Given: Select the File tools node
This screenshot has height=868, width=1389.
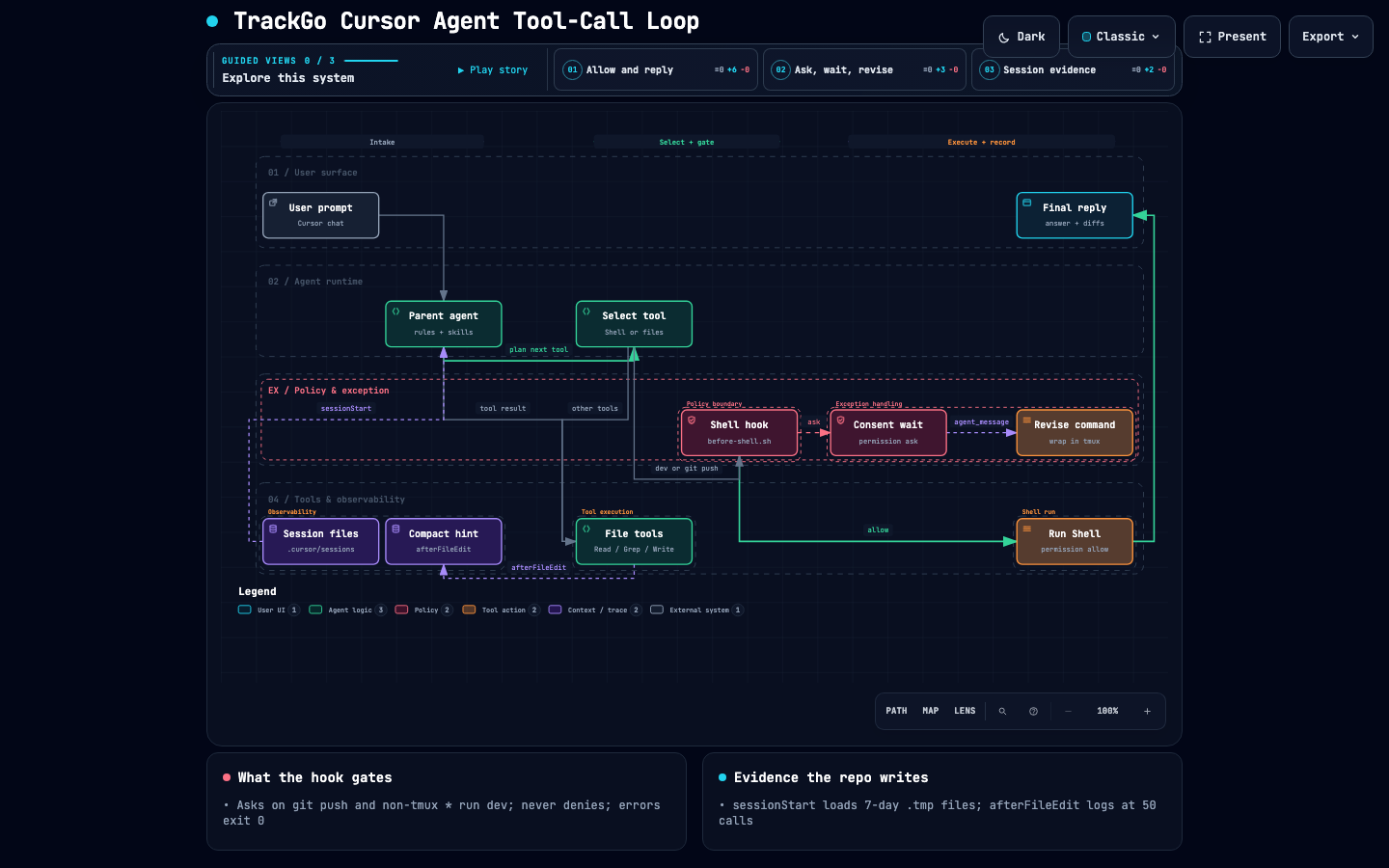Looking at the screenshot, I should click(x=634, y=542).
